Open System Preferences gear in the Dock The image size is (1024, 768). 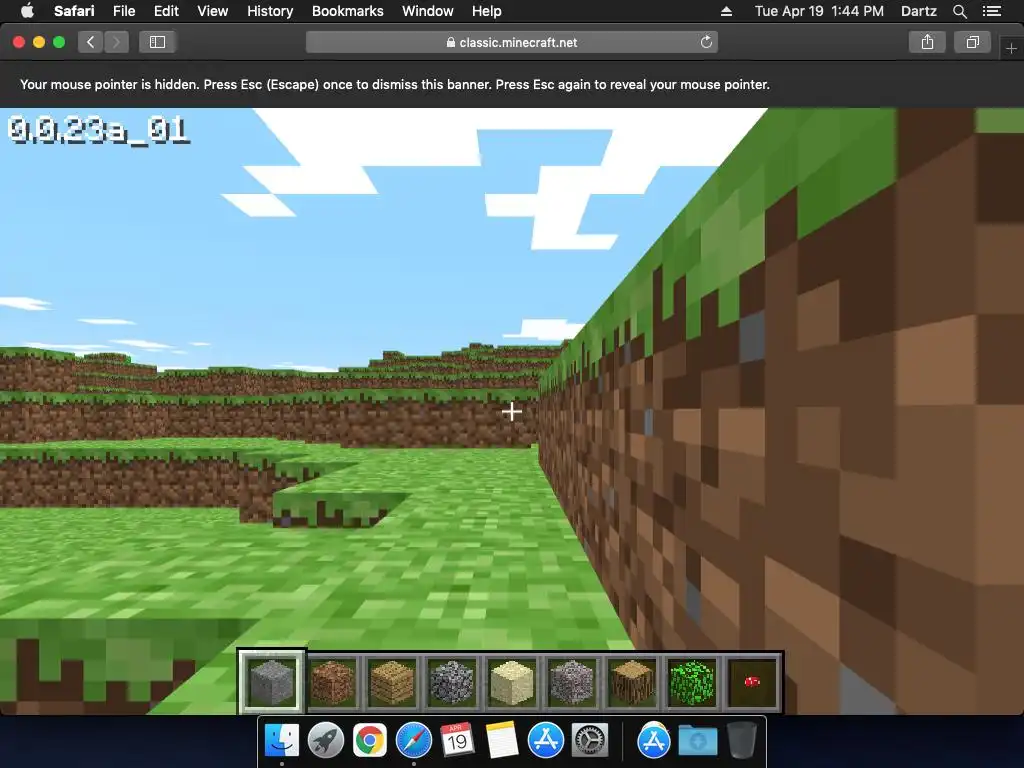[x=590, y=741]
